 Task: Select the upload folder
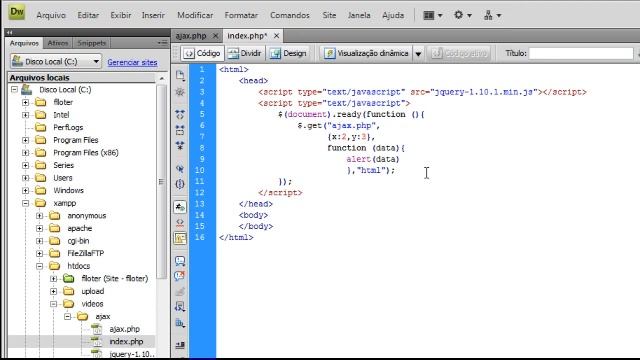coord(92,291)
